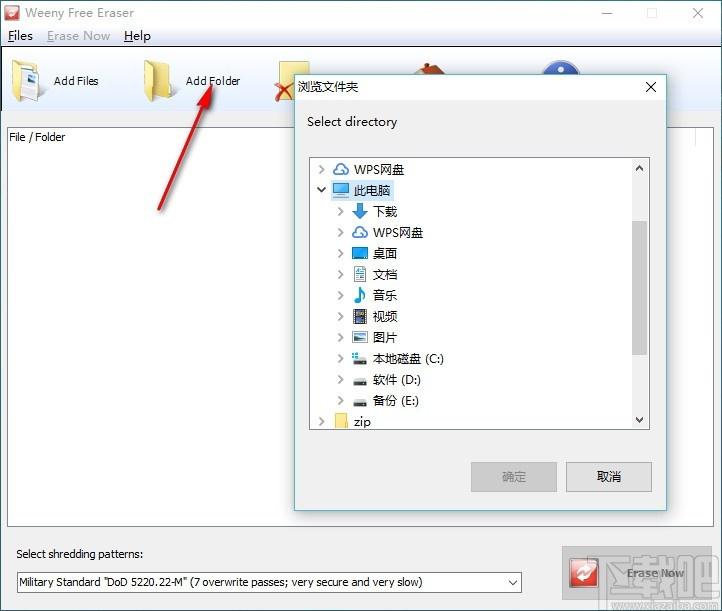Viewport: 722px width, 611px height.
Task: Minimize the Weeny Free Eraser window
Action: coord(607,13)
